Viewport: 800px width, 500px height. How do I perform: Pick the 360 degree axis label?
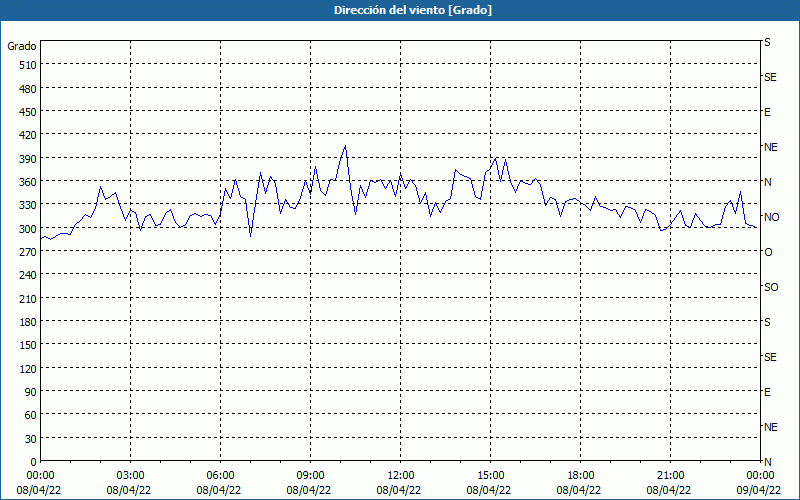(x=28, y=182)
